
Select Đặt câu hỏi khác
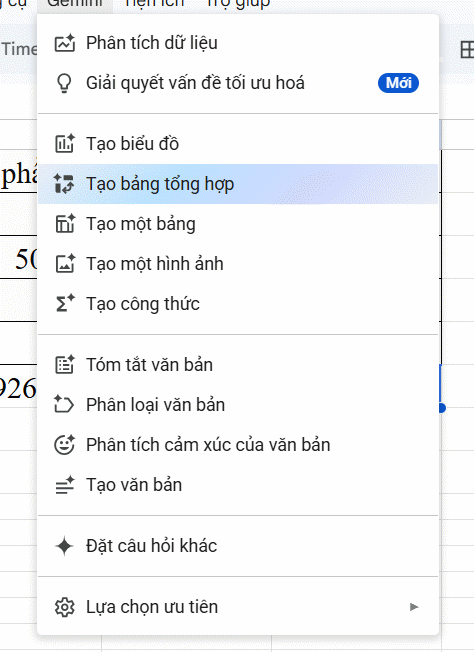point(238,546)
